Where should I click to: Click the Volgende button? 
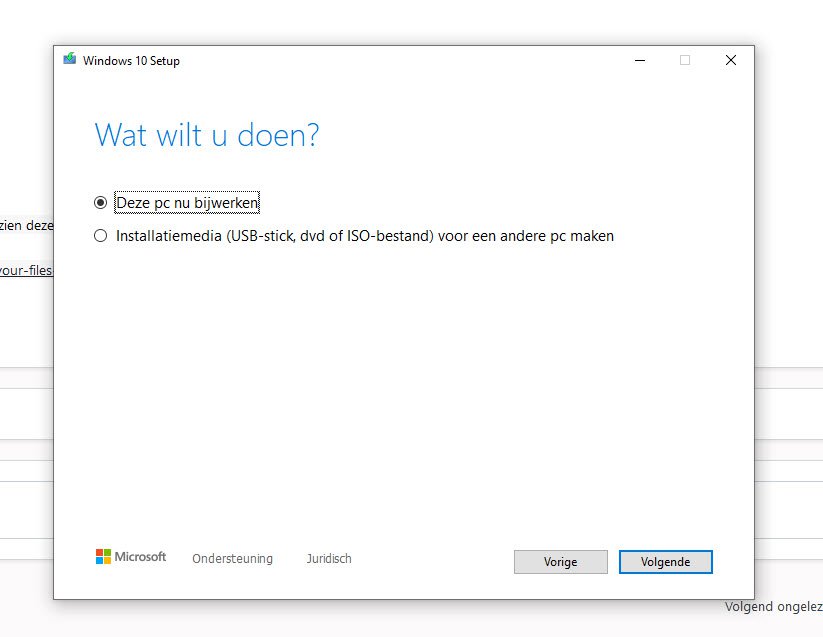[666, 562]
